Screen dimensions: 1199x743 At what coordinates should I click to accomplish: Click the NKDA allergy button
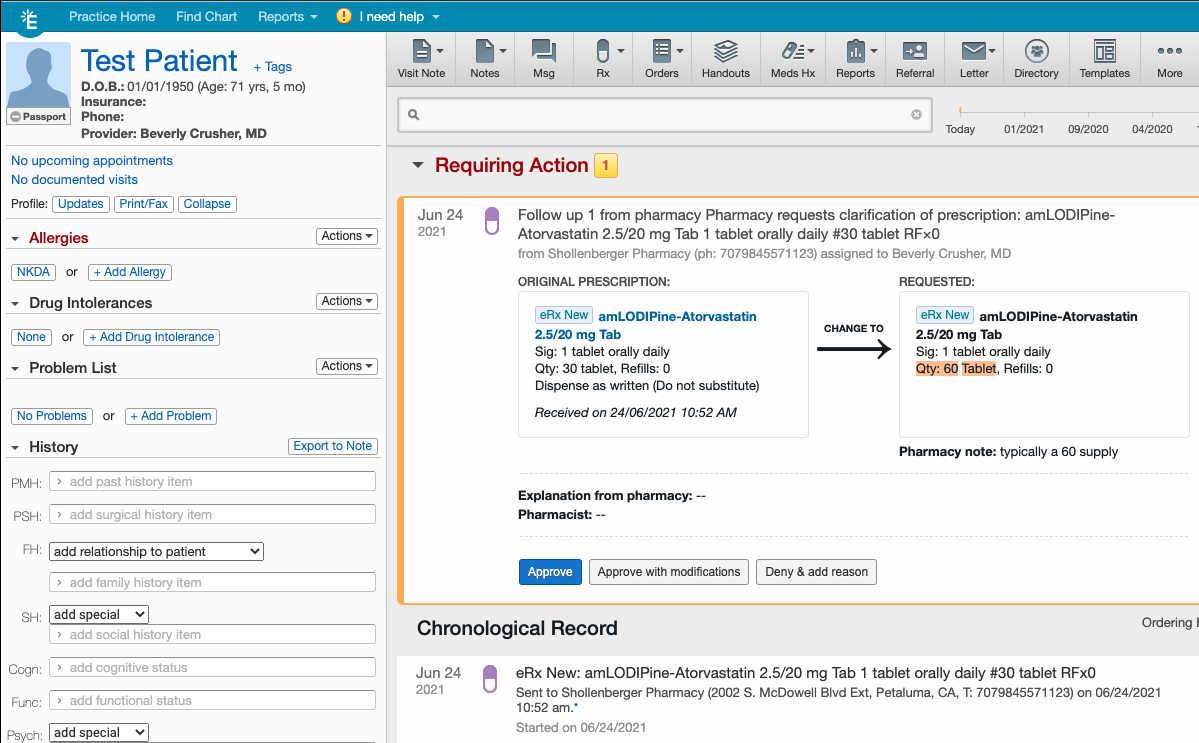tap(34, 272)
